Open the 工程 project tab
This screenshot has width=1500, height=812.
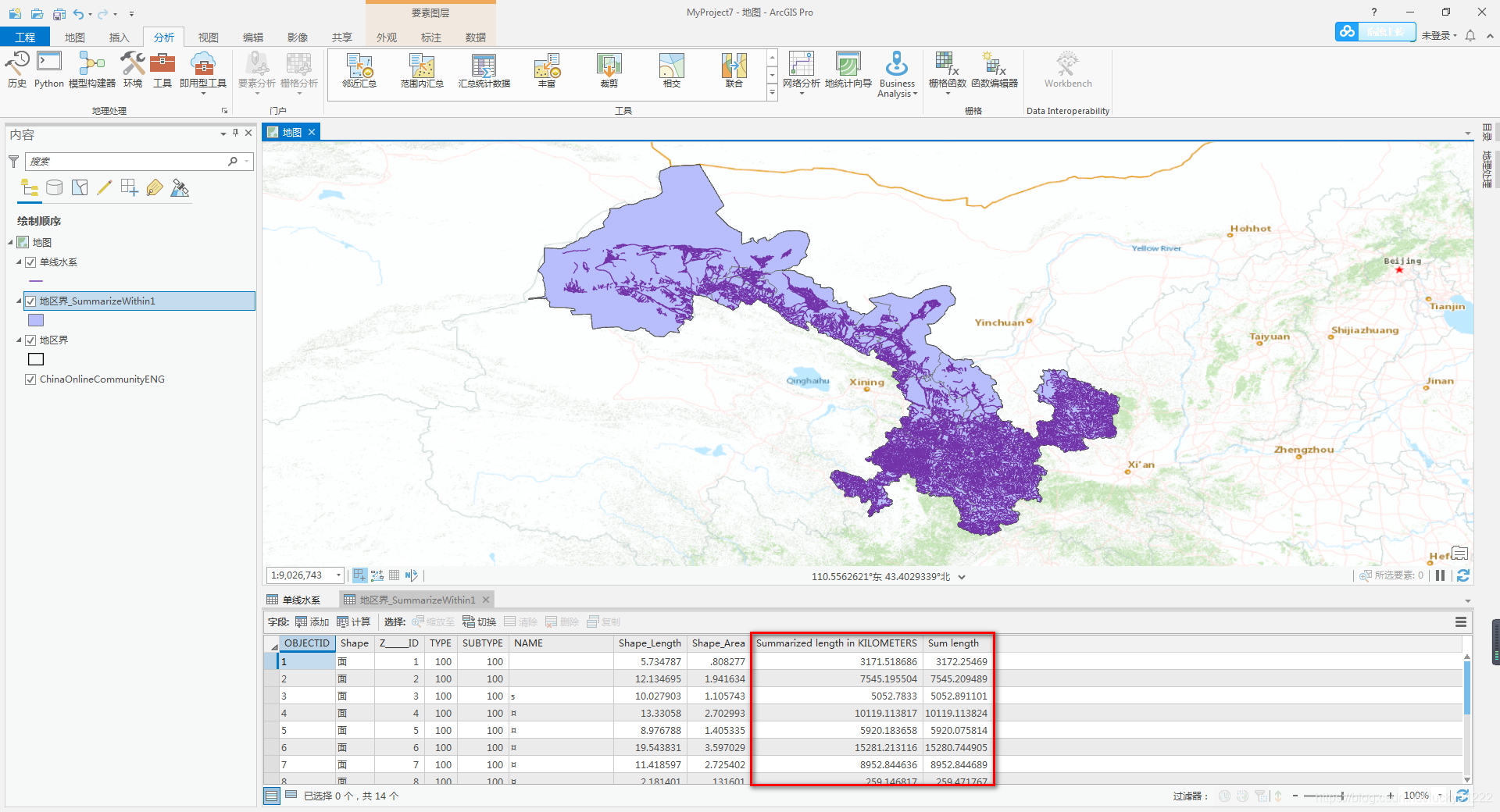(x=25, y=37)
